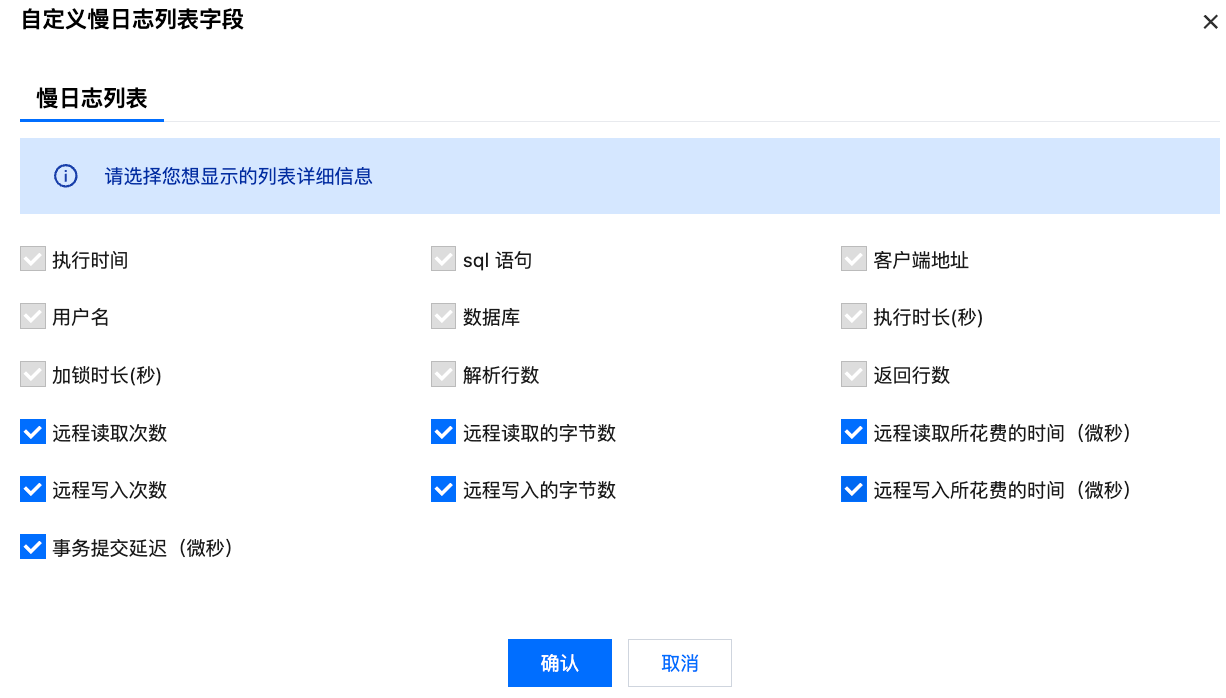This screenshot has width=1226, height=698.
Task: Click the 执行时长(秒) checkbox
Action: pos(854,317)
